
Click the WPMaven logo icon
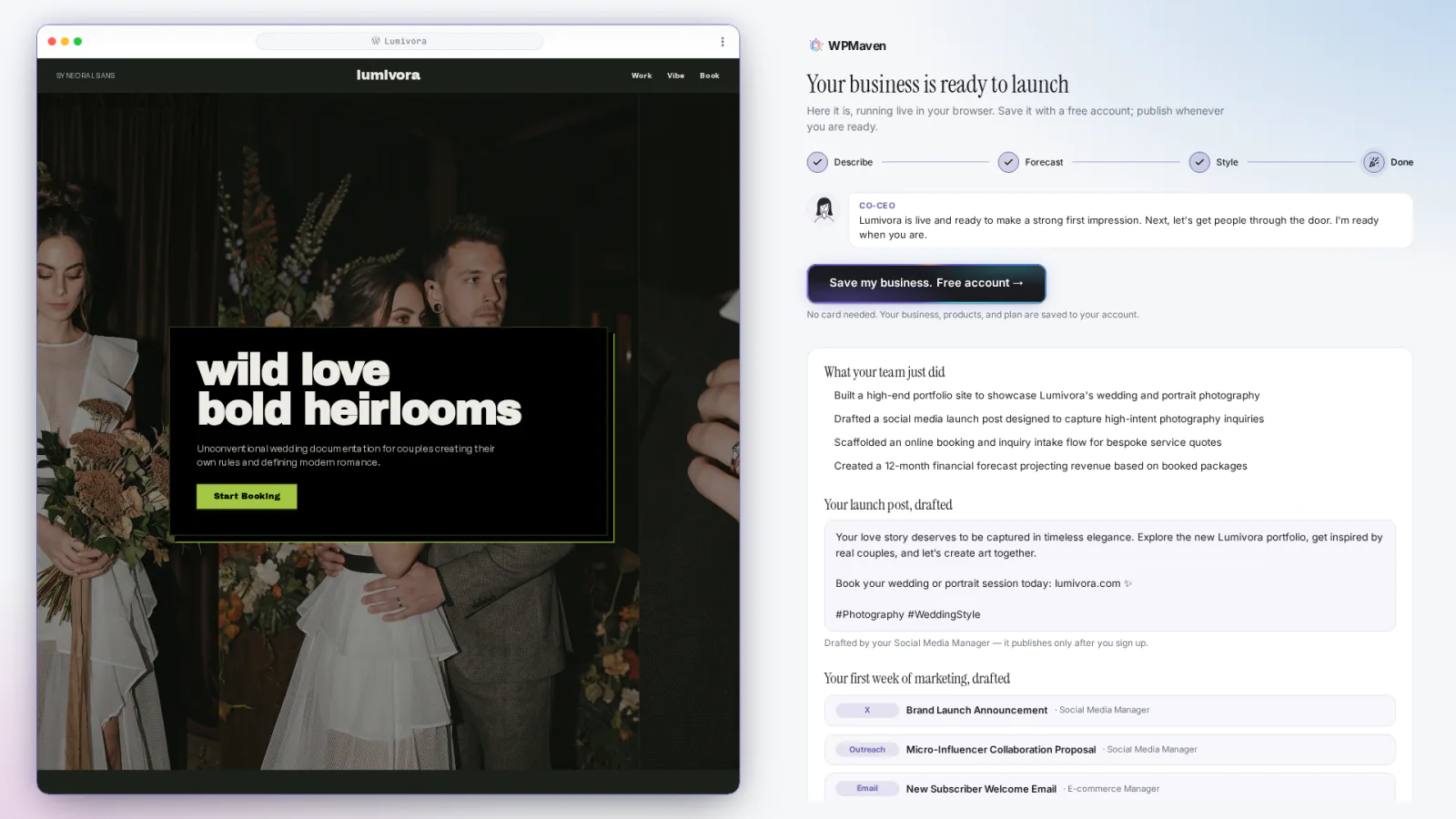[x=815, y=45]
